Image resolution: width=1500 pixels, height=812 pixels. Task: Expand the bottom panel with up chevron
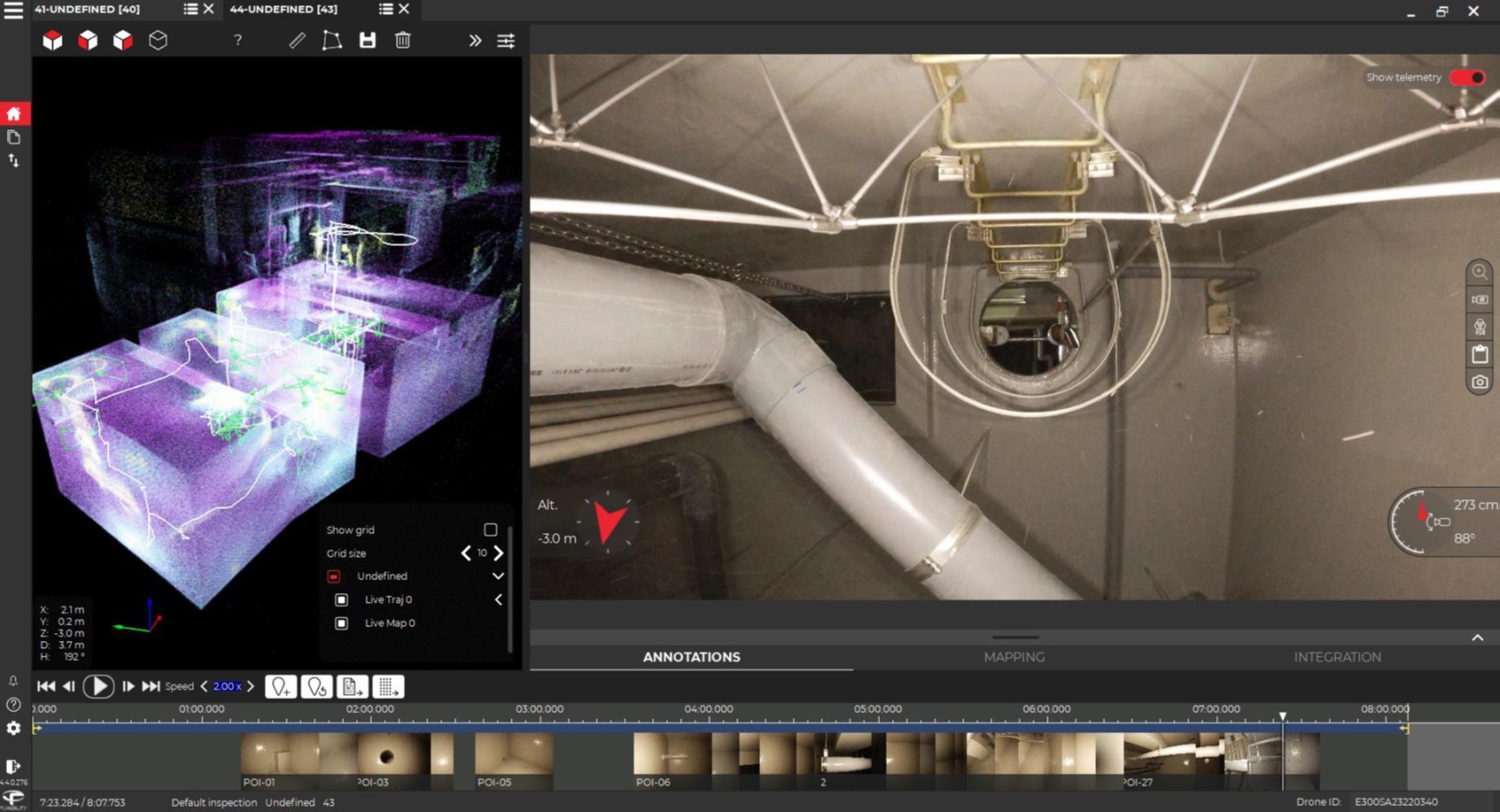click(x=1477, y=637)
